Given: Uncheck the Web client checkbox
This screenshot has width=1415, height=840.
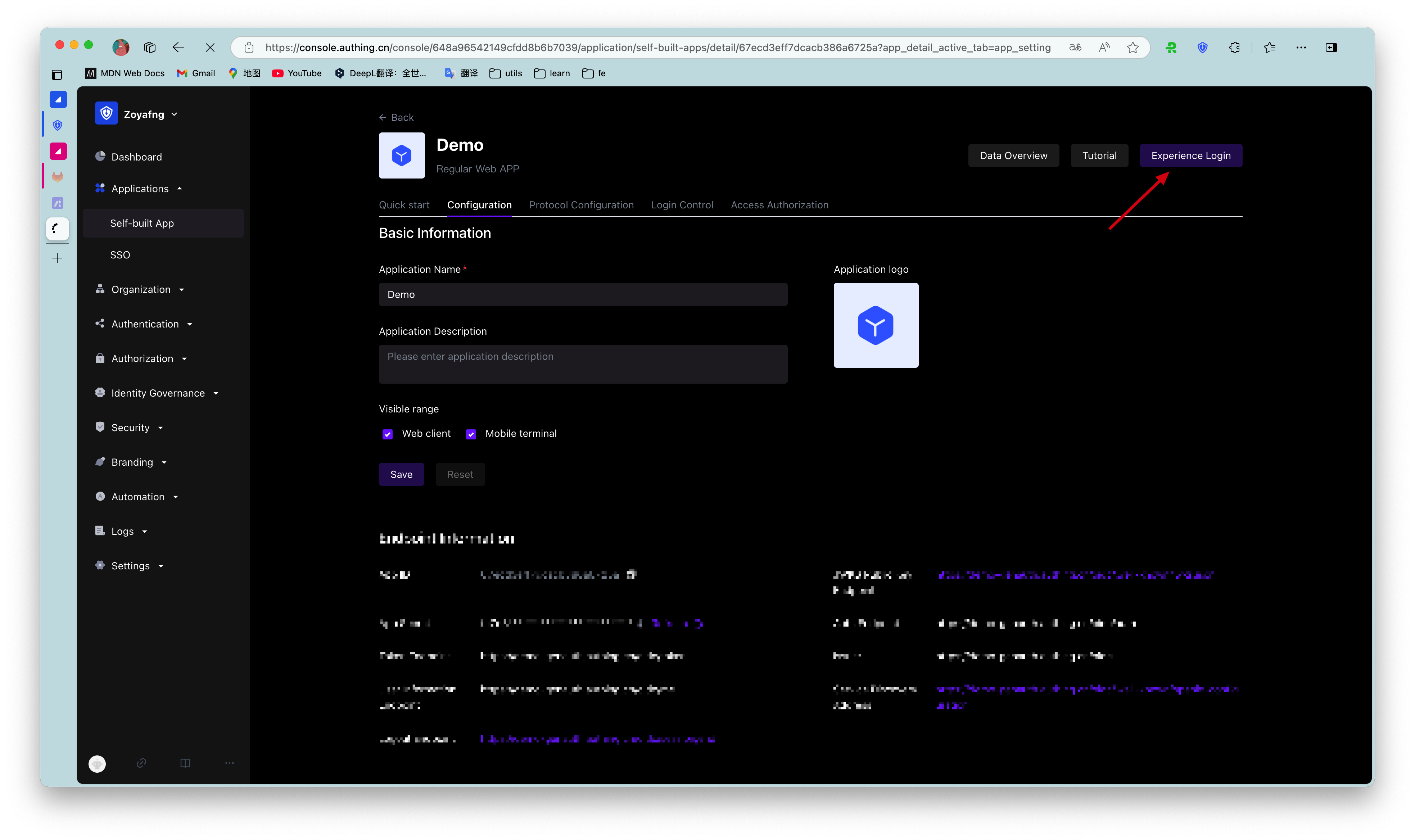Looking at the screenshot, I should point(388,434).
